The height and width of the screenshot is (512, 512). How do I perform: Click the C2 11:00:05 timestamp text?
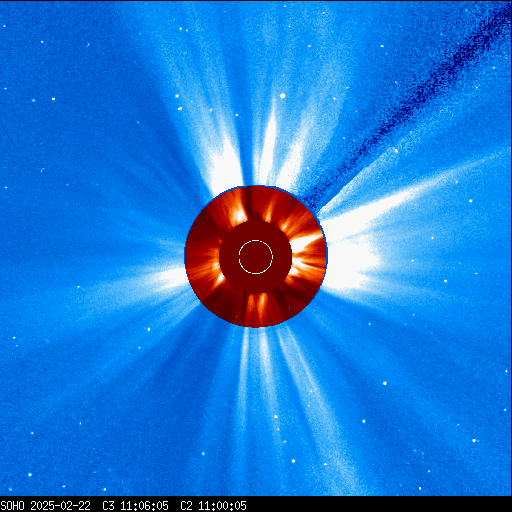click(213, 505)
